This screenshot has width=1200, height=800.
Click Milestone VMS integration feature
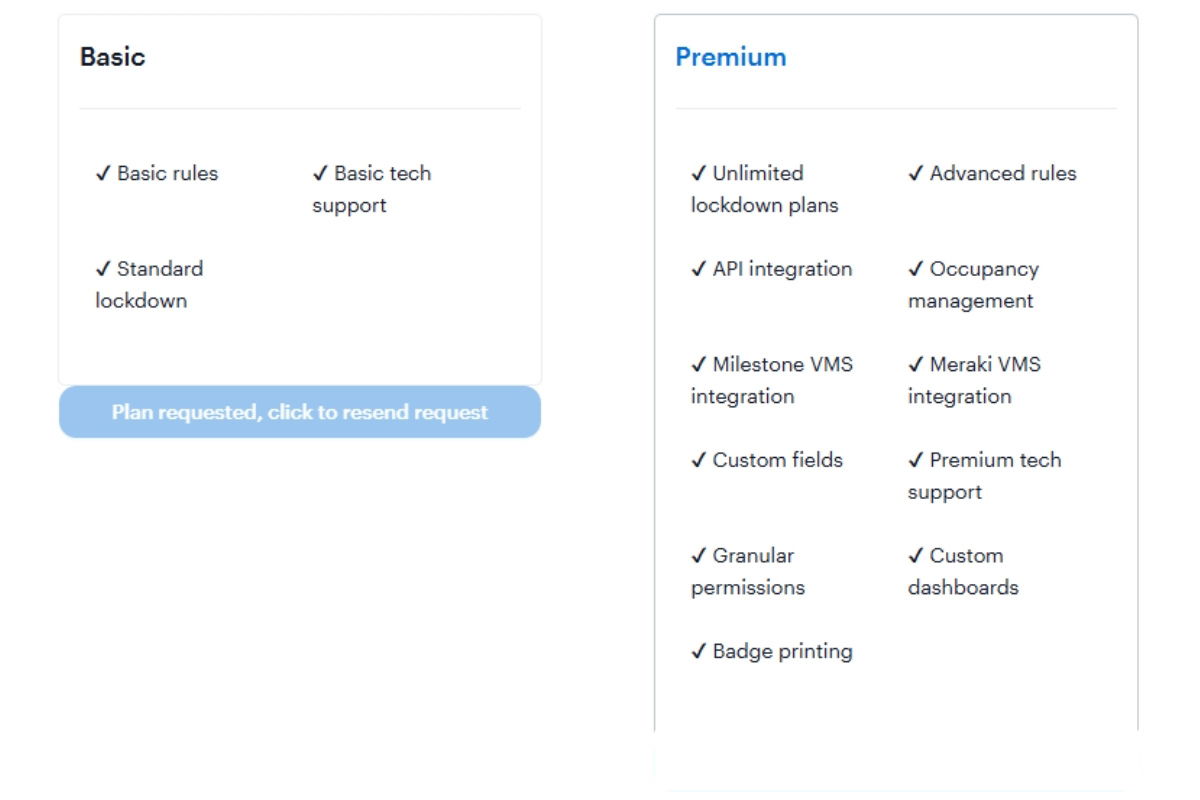(x=772, y=380)
